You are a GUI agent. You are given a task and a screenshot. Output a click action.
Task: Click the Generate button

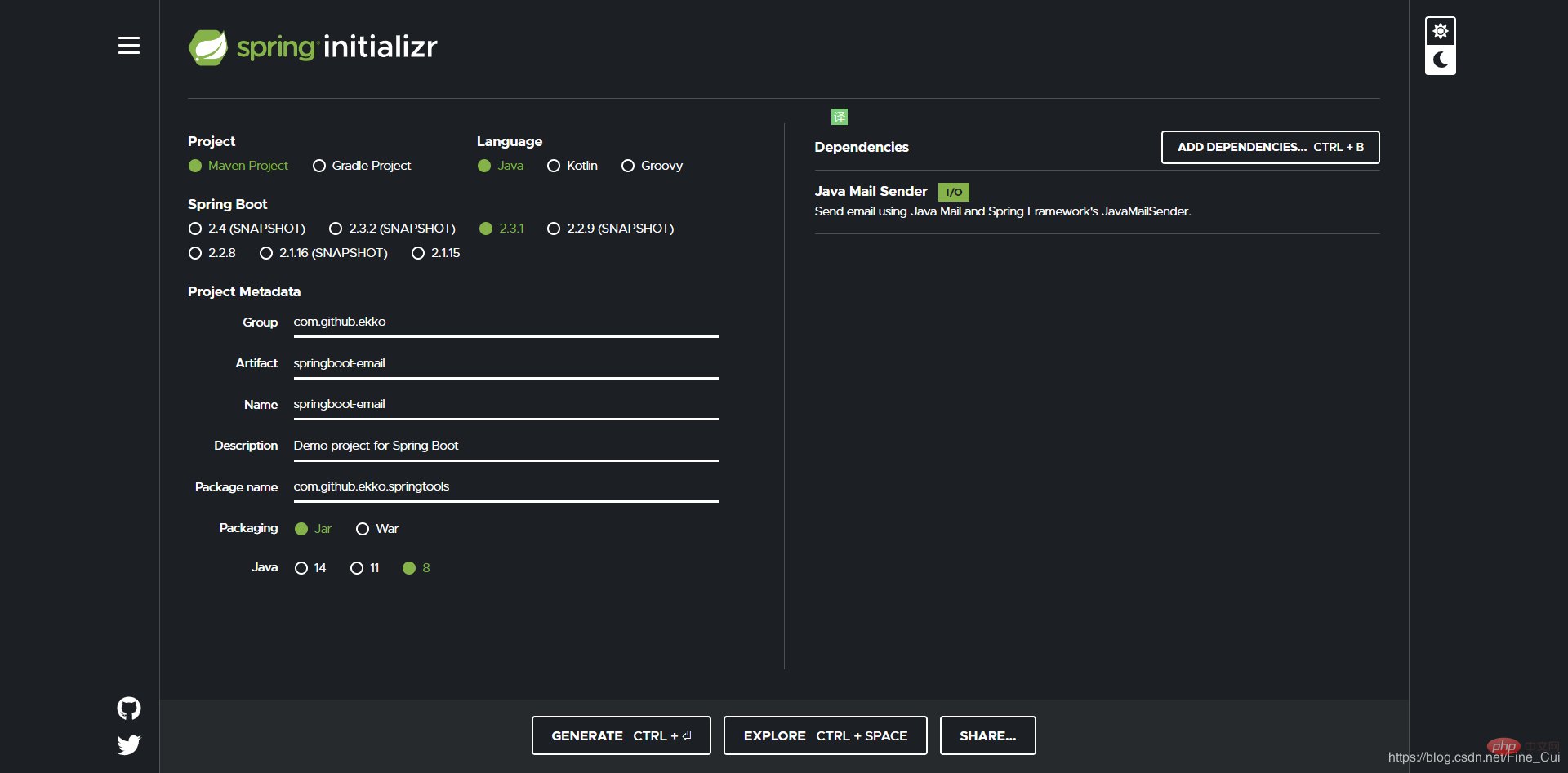tap(621, 735)
